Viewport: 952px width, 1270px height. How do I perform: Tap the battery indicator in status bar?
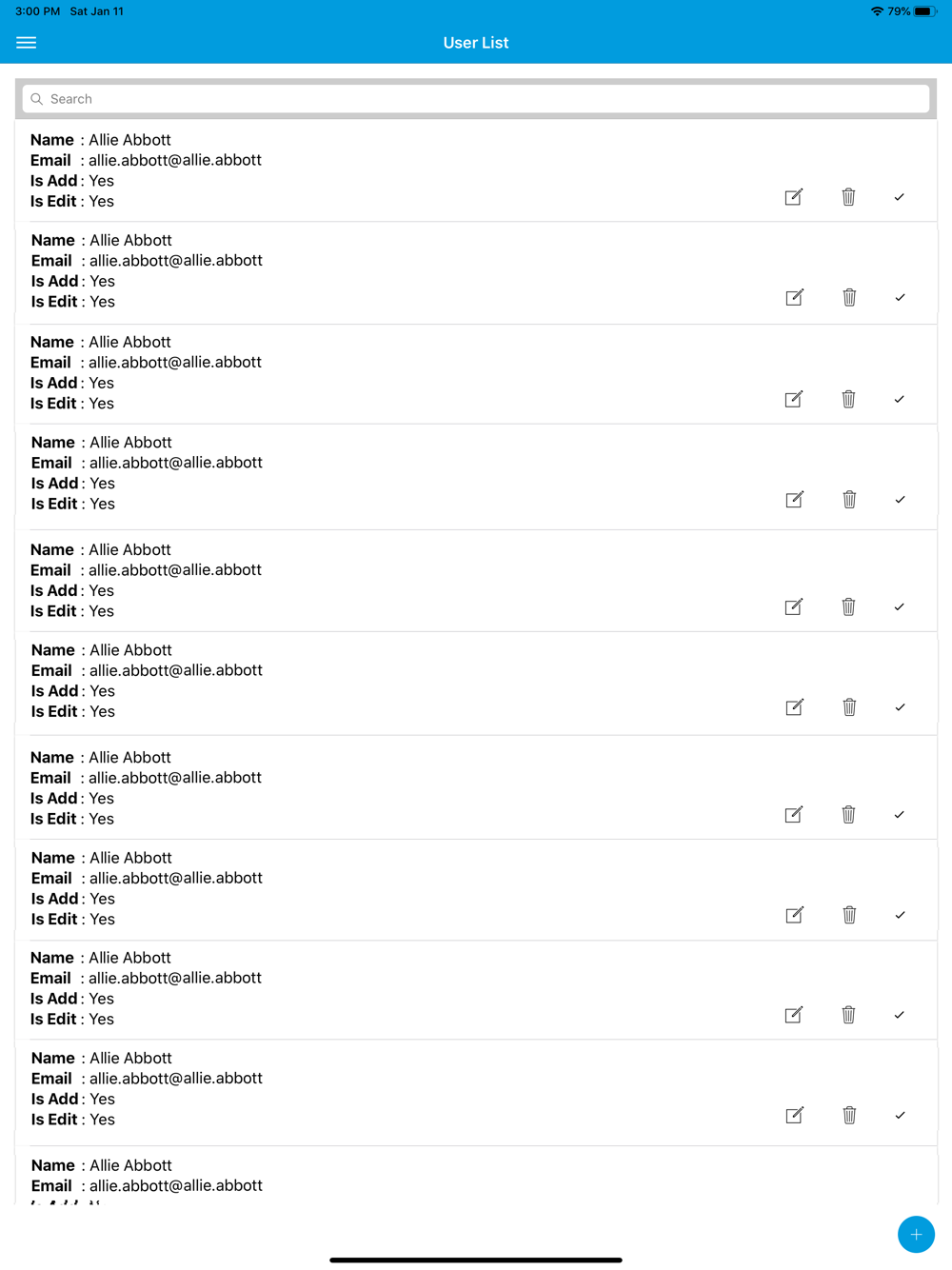[x=925, y=11]
